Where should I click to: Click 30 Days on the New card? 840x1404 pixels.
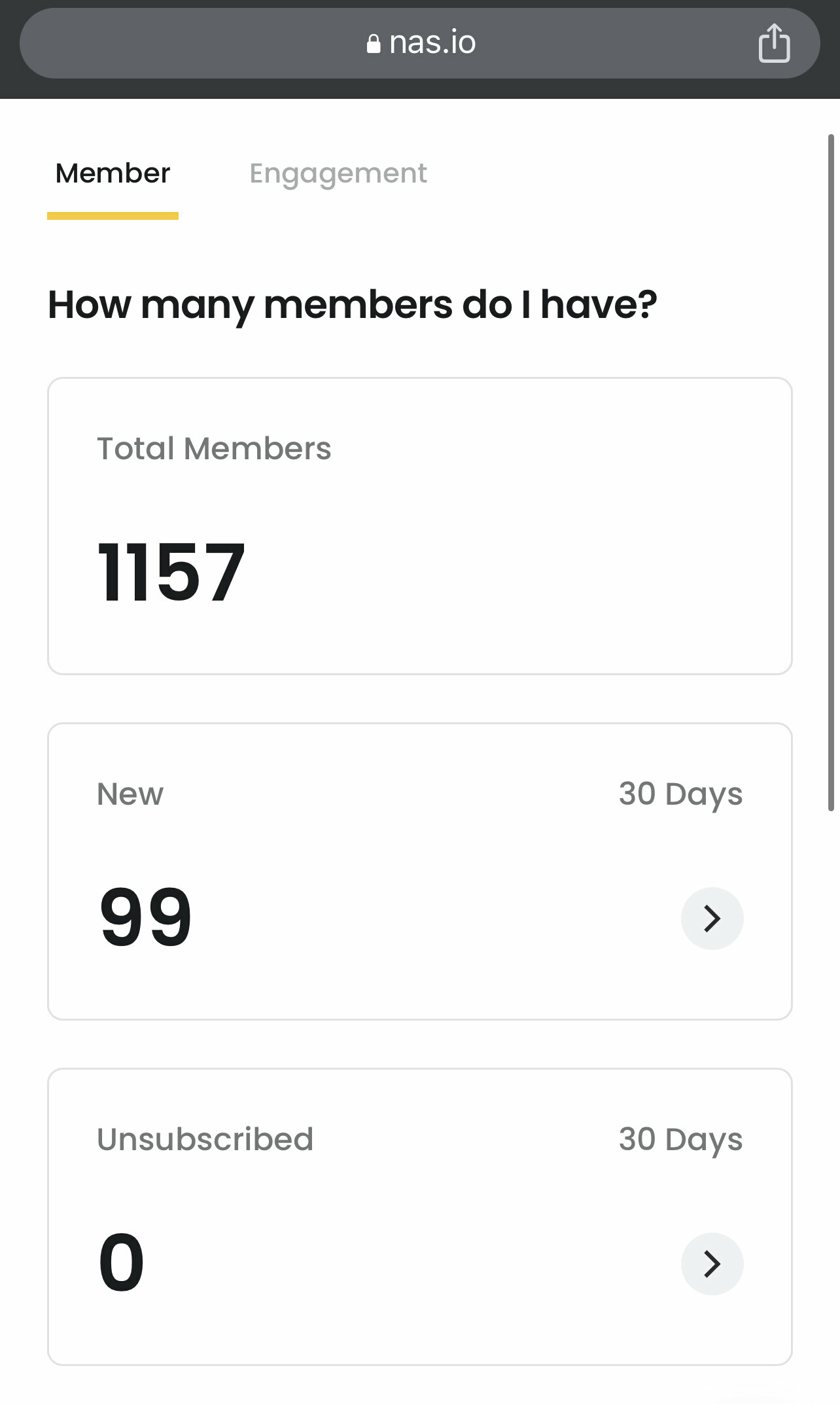point(680,794)
